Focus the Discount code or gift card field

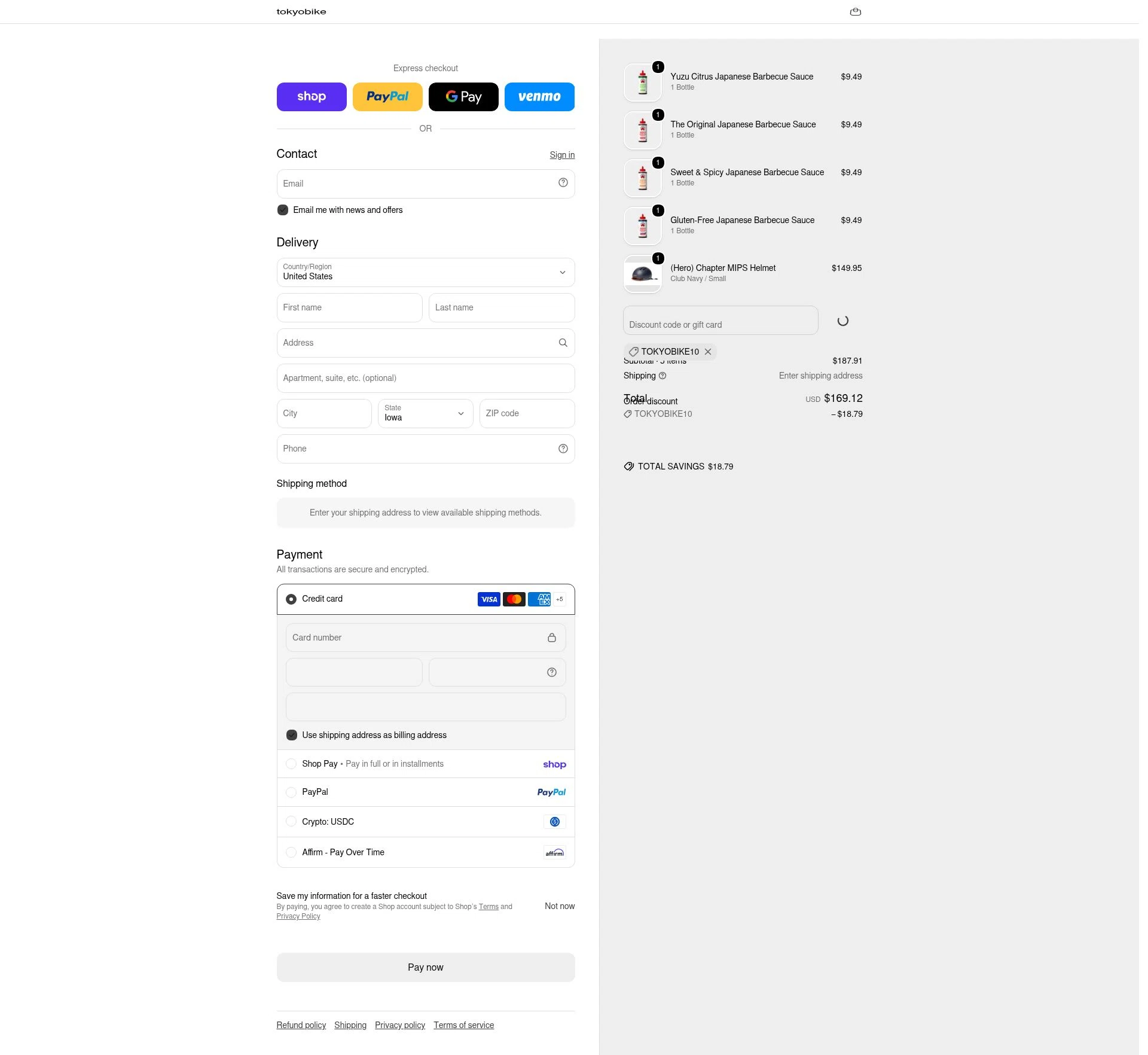pyautogui.click(x=720, y=321)
